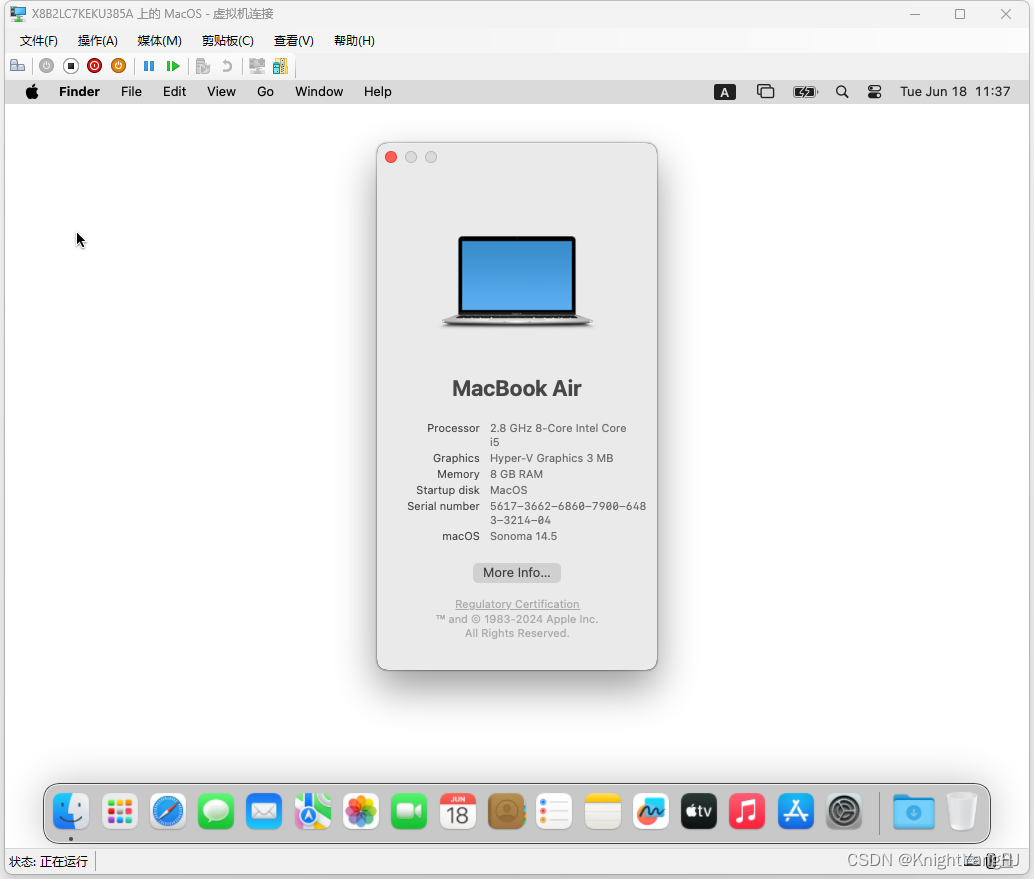
Task: Open the 文件(F) menu
Action: 39,41
